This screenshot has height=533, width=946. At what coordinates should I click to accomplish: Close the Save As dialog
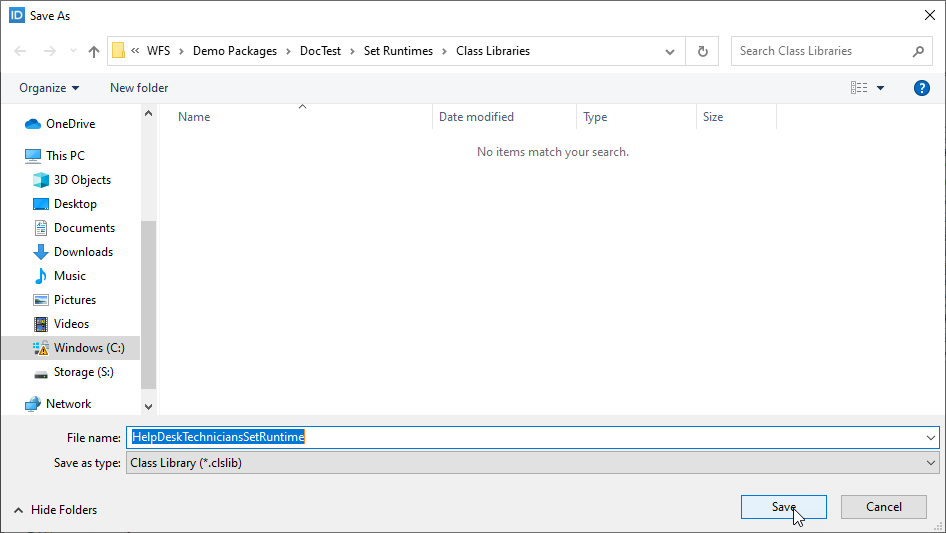click(930, 15)
